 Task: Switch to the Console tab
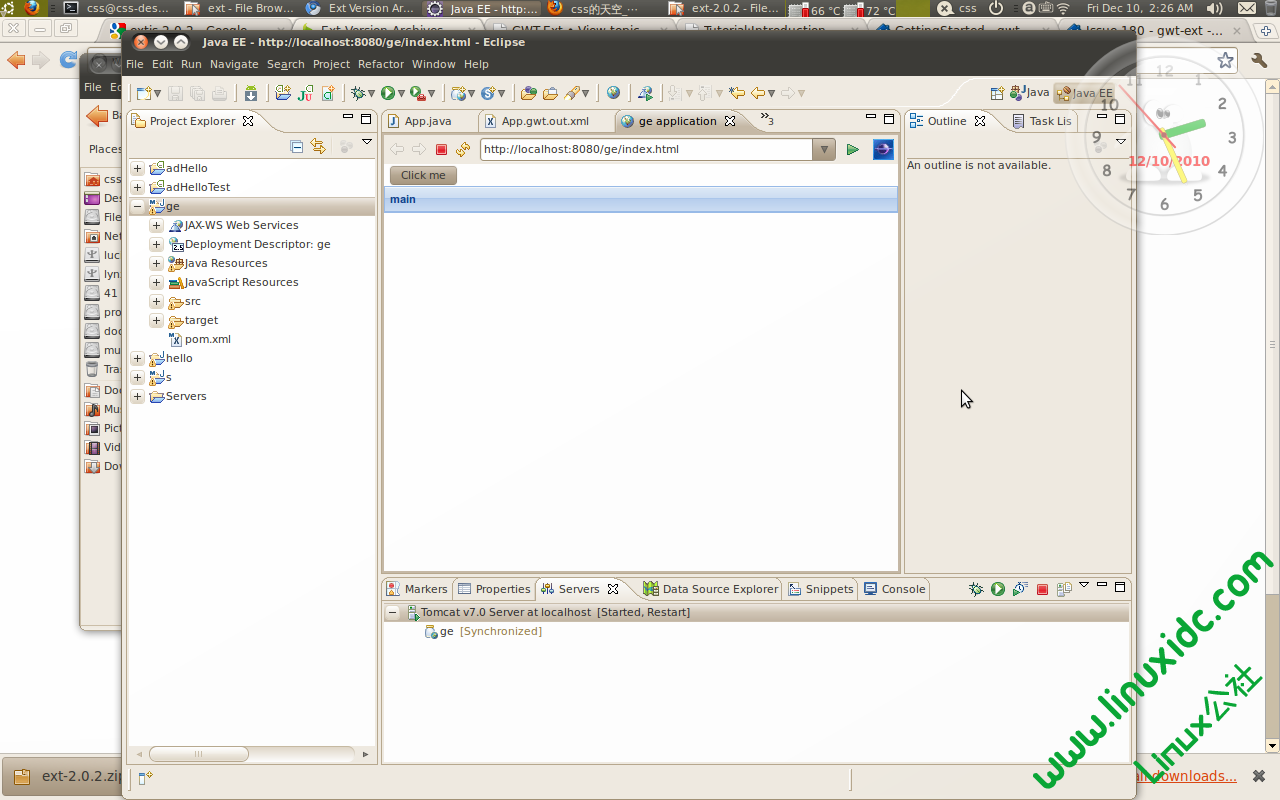(x=895, y=589)
